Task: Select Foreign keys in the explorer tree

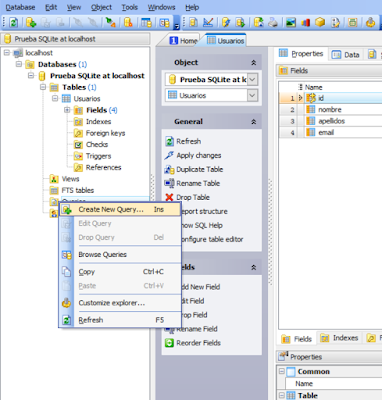Action: [105, 133]
